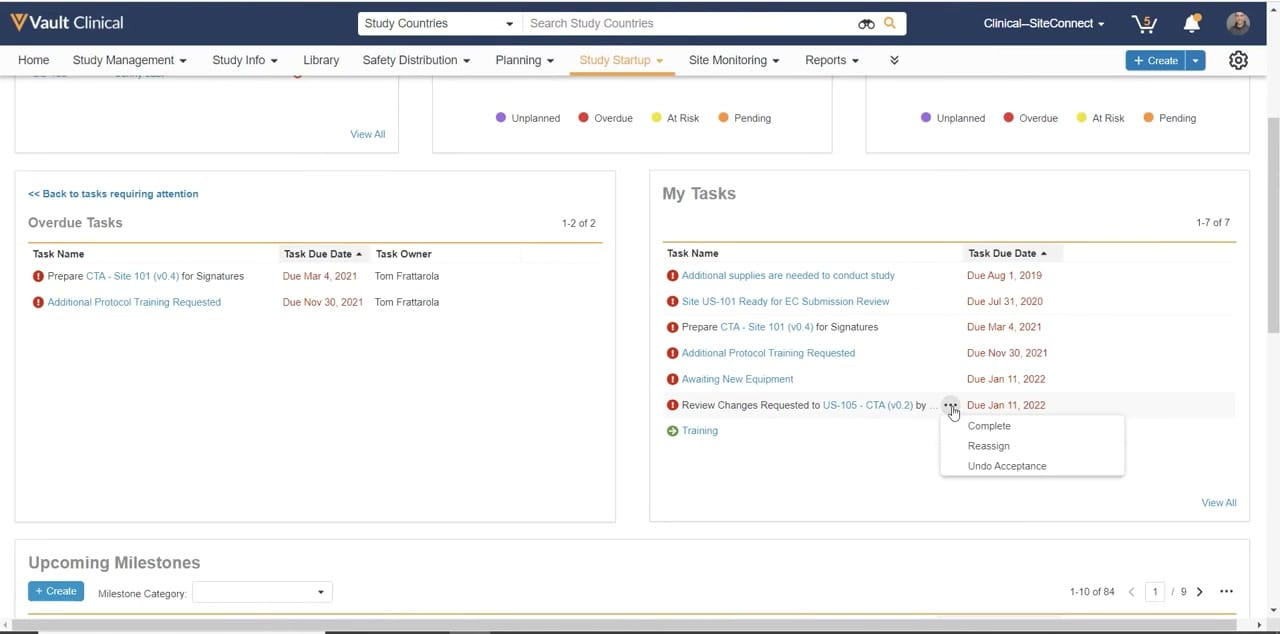Expand Planning menu
The width and height of the screenshot is (1280, 634).
pos(525,60)
